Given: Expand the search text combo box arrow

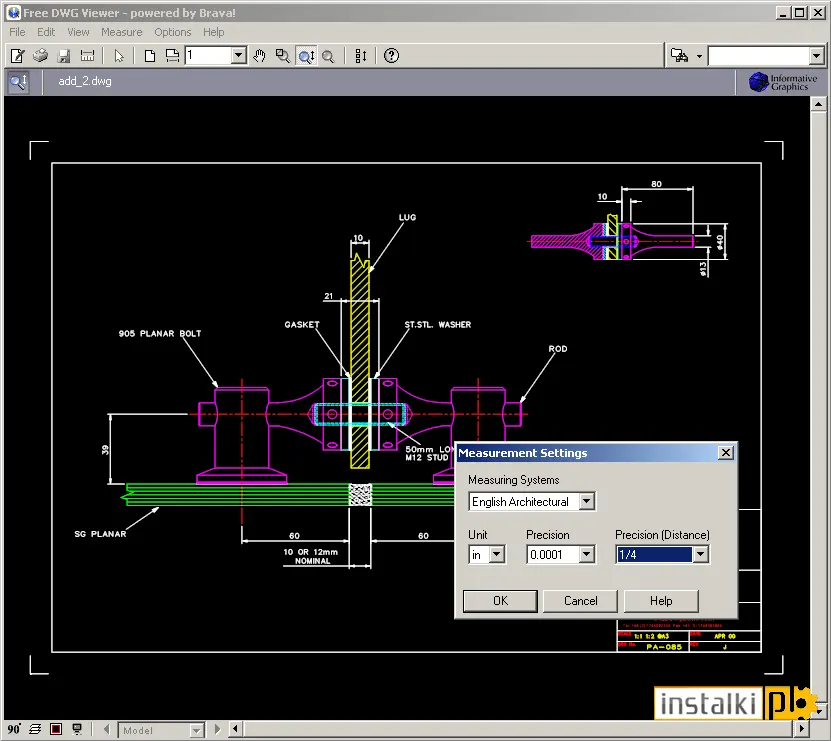Looking at the screenshot, I should tap(816, 56).
